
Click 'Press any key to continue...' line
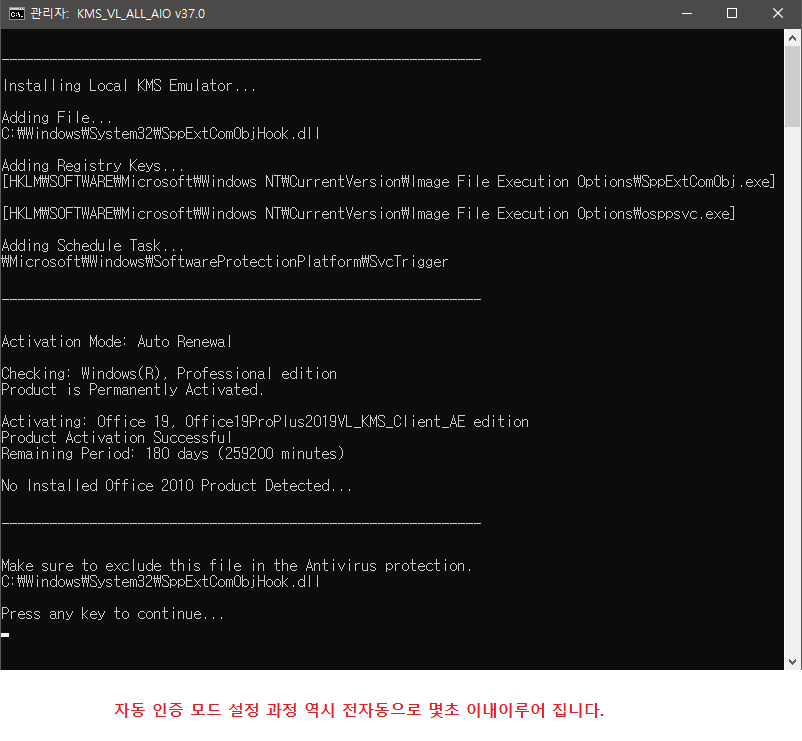(113, 614)
